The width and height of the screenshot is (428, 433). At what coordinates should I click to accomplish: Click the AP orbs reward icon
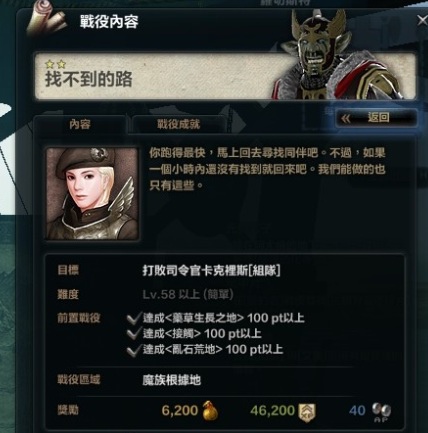point(382,412)
